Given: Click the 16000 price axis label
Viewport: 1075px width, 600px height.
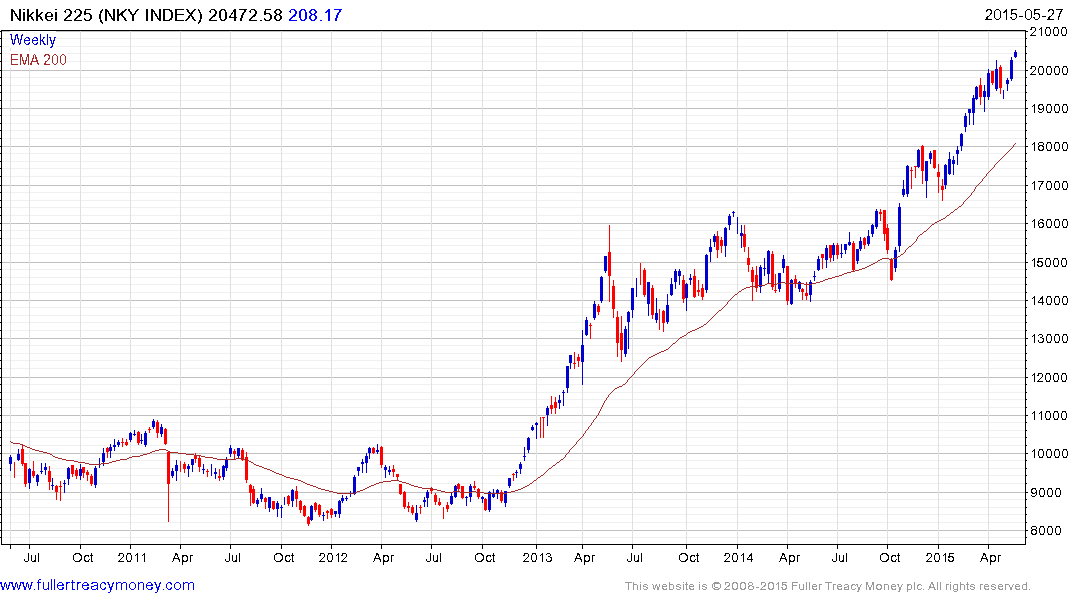Looking at the screenshot, I should [1048, 224].
